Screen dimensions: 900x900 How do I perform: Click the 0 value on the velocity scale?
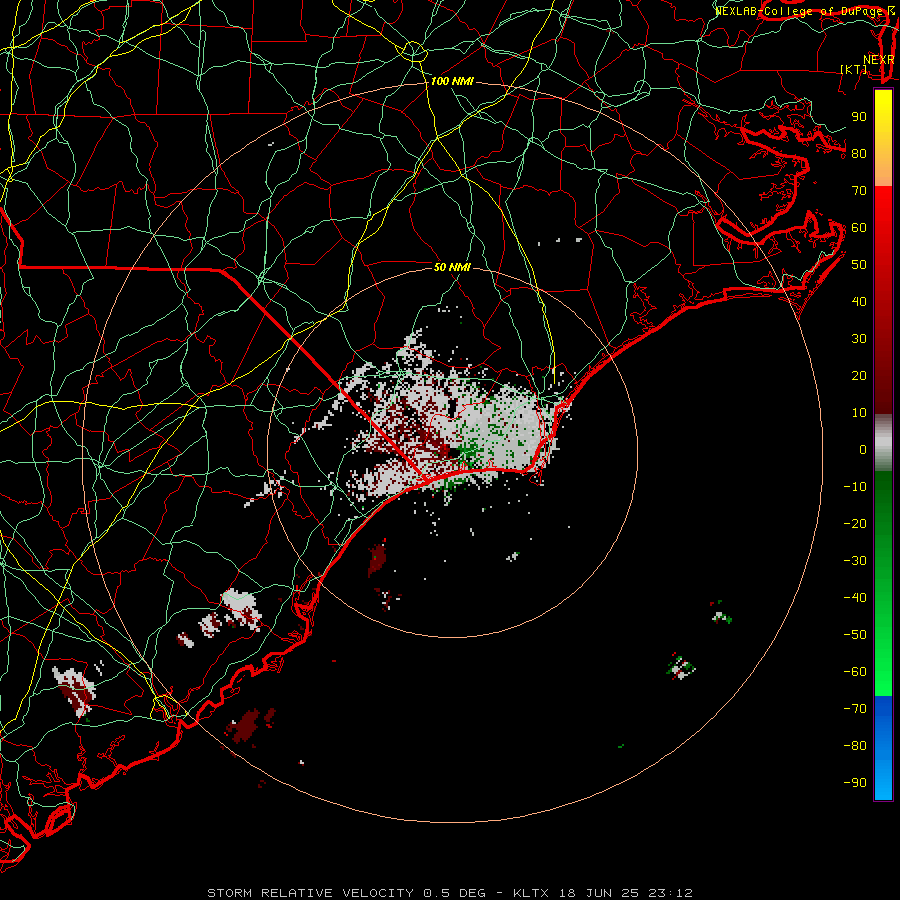863,450
